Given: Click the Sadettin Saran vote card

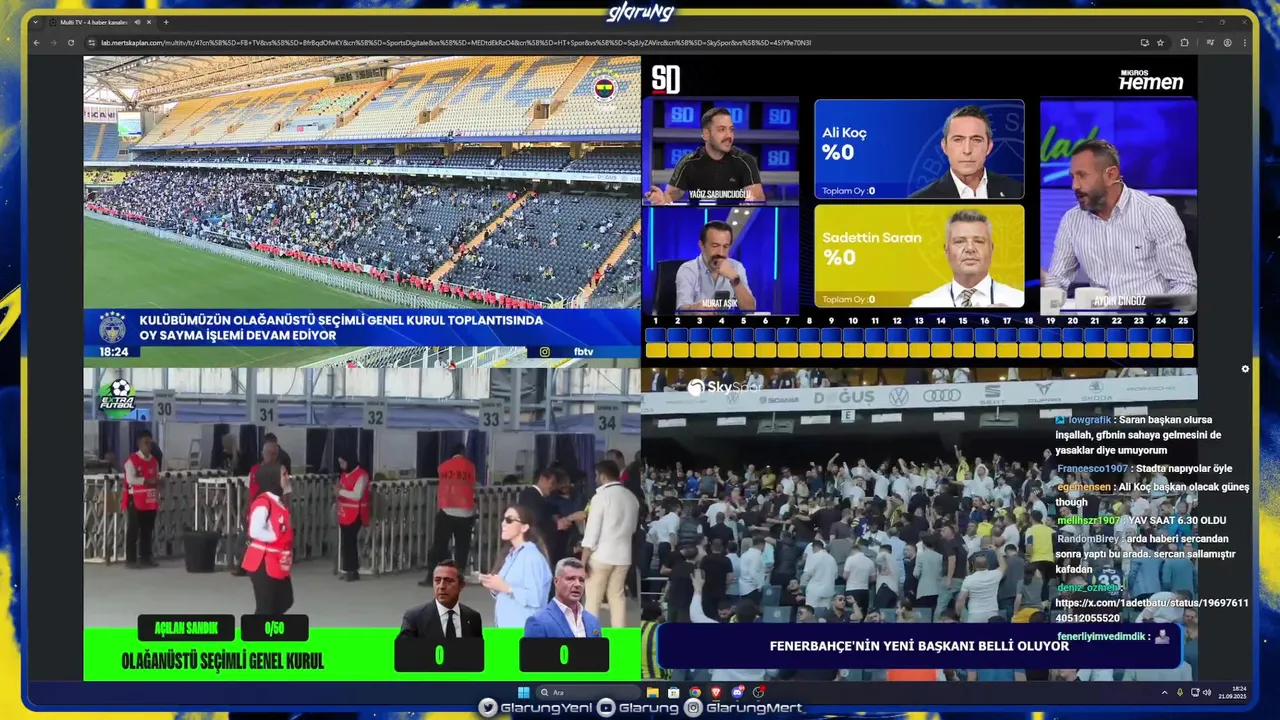Looking at the screenshot, I should click(919, 256).
